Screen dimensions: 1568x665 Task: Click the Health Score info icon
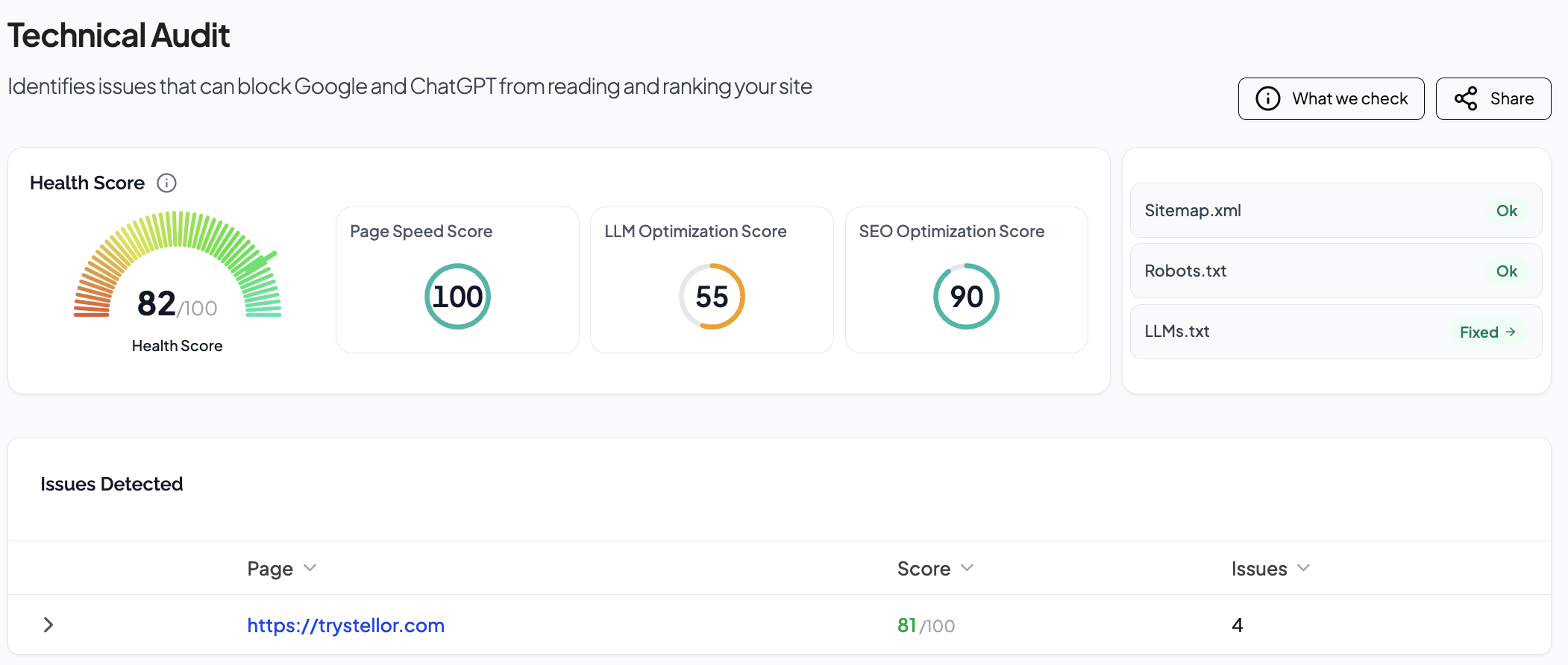click(166, 183)
